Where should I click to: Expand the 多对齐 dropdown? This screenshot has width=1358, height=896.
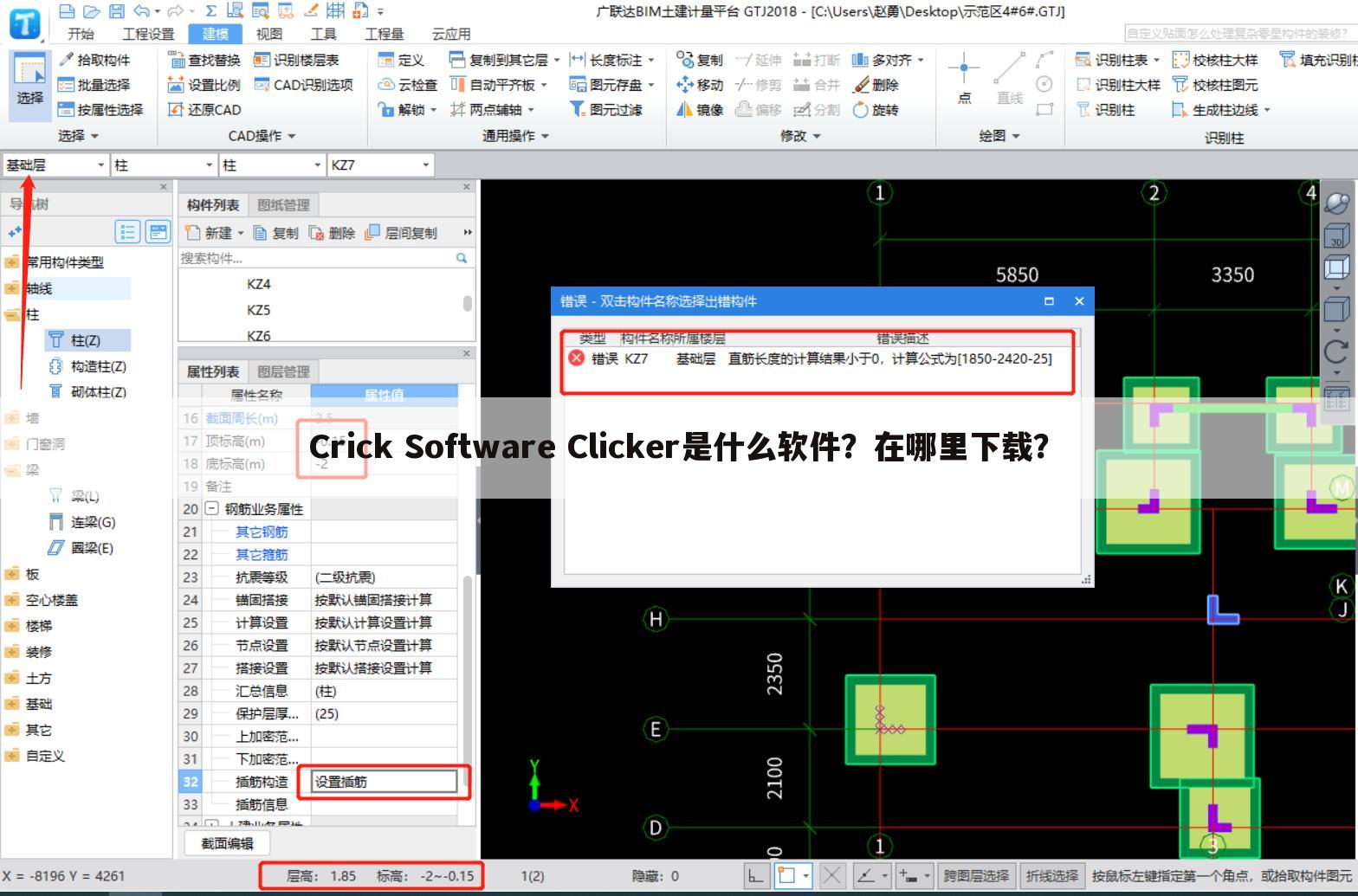[921, 60]
